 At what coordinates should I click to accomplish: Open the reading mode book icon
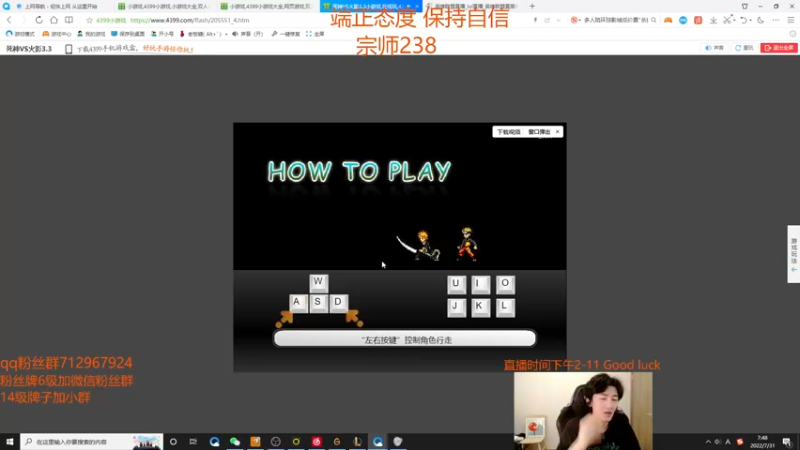point(69,20)
